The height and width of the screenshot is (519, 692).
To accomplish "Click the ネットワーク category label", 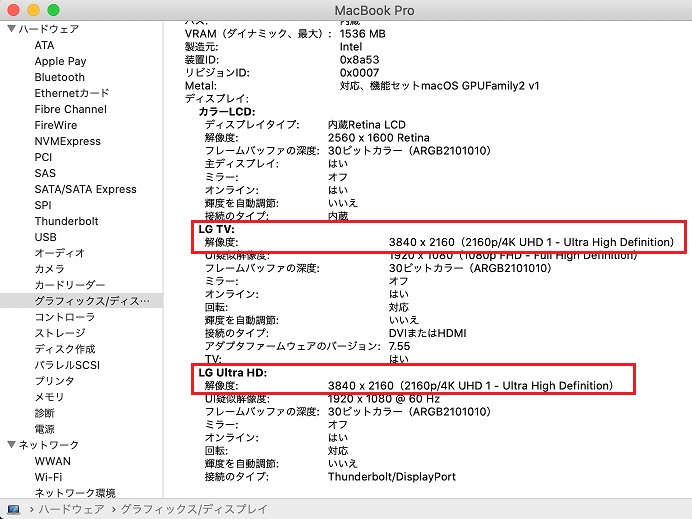I will pyautogui.click(x=49, y=445).
